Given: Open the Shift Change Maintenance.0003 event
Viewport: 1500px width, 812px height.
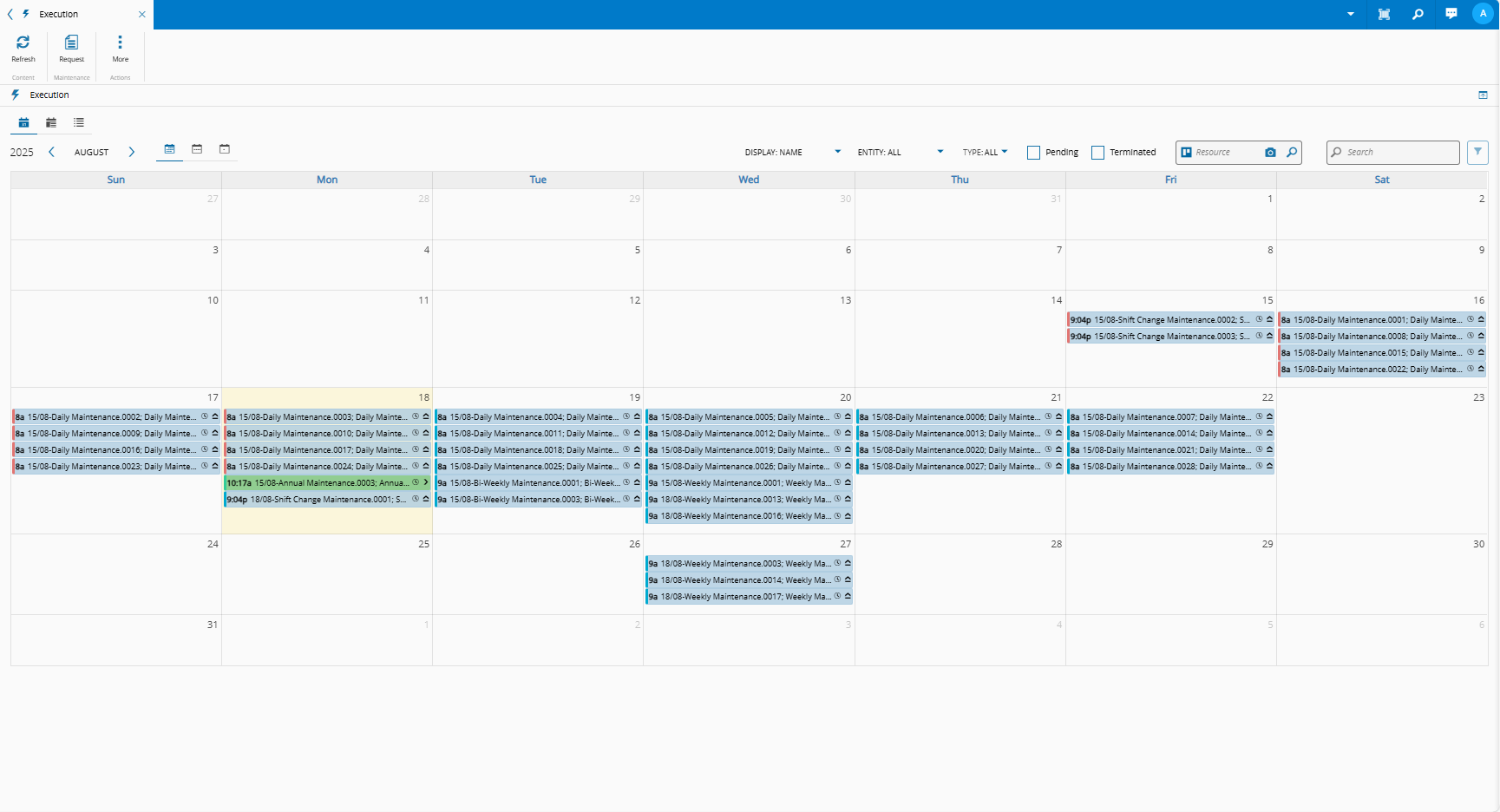Looking at the screenshot, I should point(1170,337).
